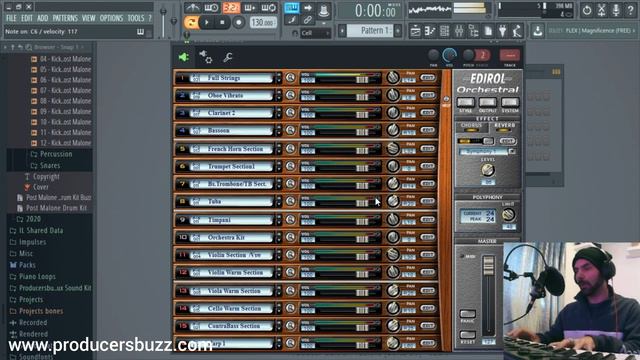Toggle wait for input before recording

(x=211, y=8)
